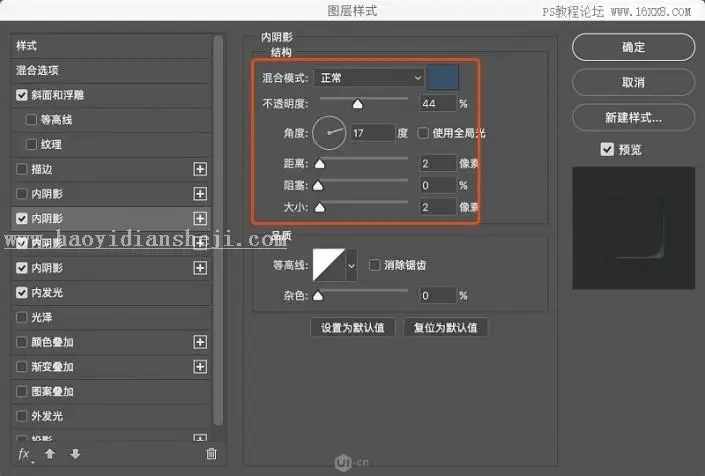Check the 光泽 checkbox
705x476 pixels.
(22, 317)
